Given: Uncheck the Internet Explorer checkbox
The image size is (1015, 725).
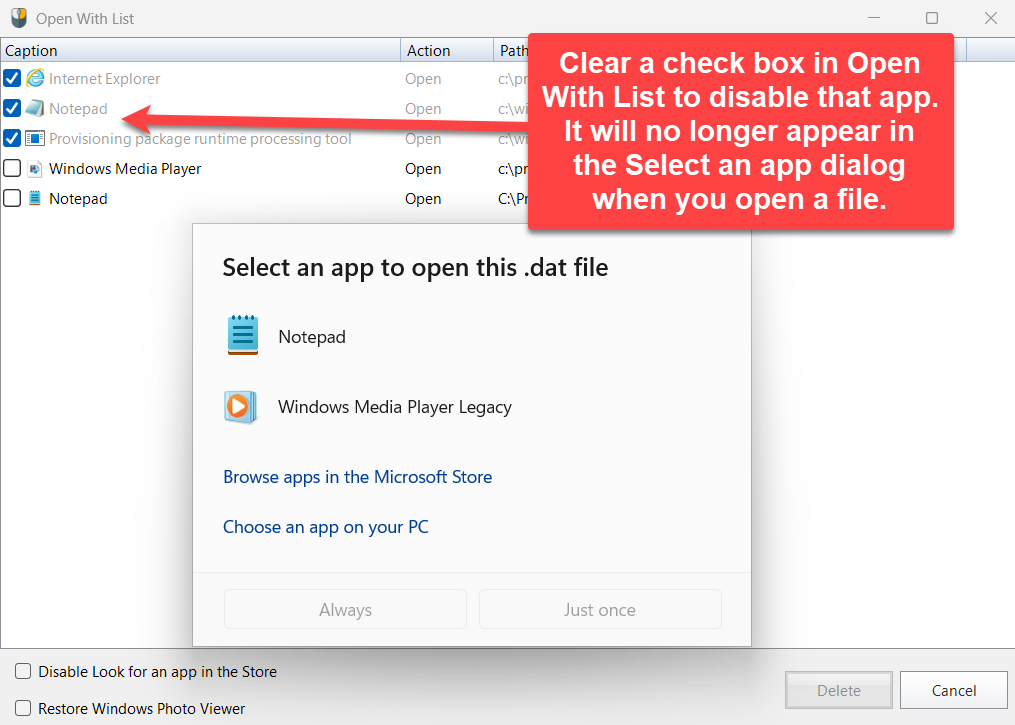Looking at the screenshot, I should pyautogui.click(x=12, y=78).
